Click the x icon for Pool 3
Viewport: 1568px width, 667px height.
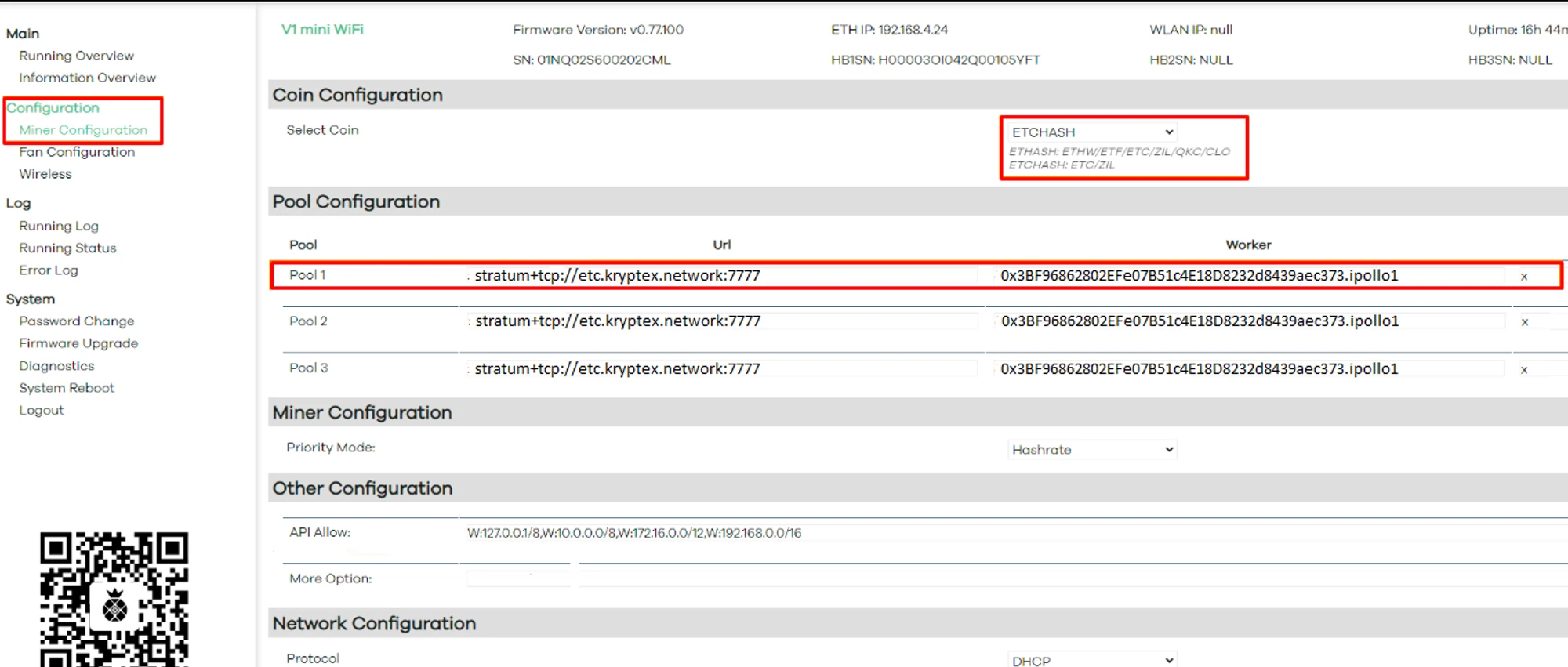(1523, 370)
